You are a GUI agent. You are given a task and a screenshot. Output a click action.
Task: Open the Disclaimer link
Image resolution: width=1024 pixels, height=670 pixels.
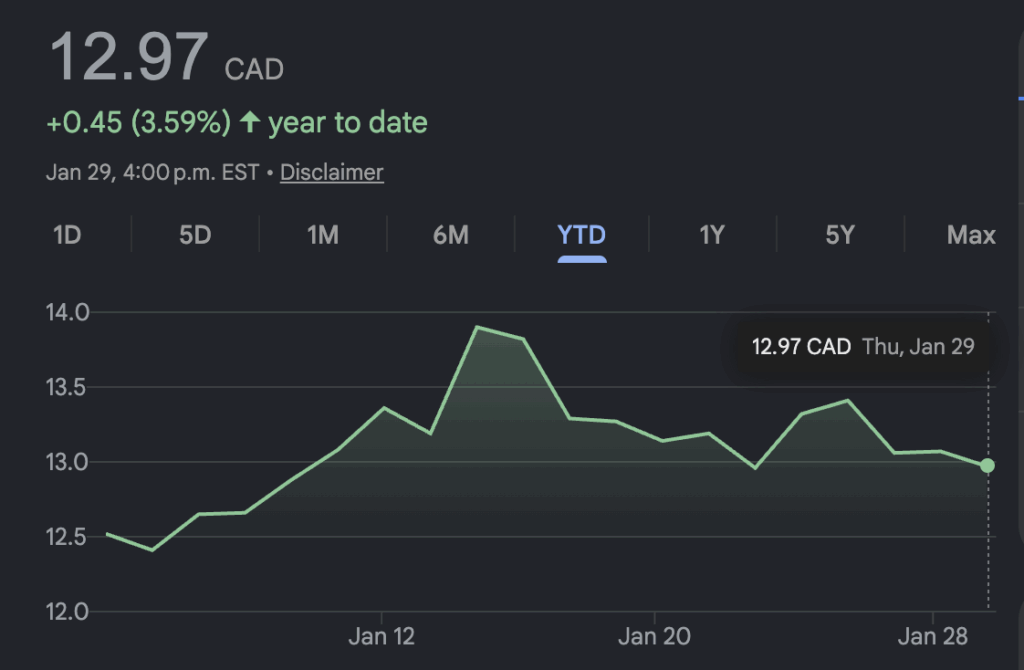click(x=331, y=172)
